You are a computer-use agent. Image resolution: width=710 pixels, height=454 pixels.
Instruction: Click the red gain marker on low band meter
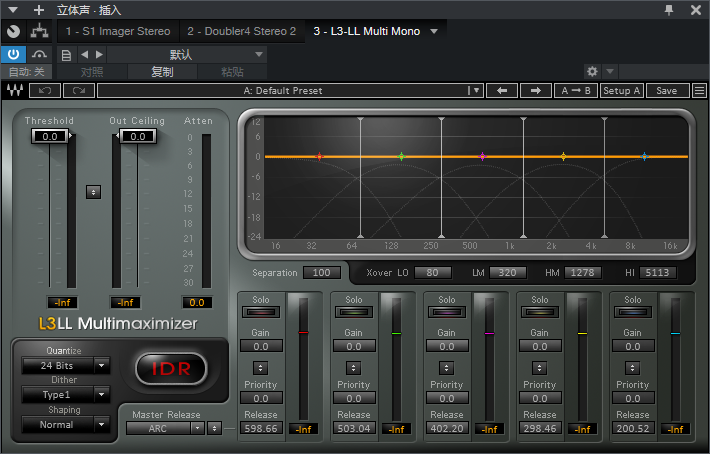pos(303,333)
